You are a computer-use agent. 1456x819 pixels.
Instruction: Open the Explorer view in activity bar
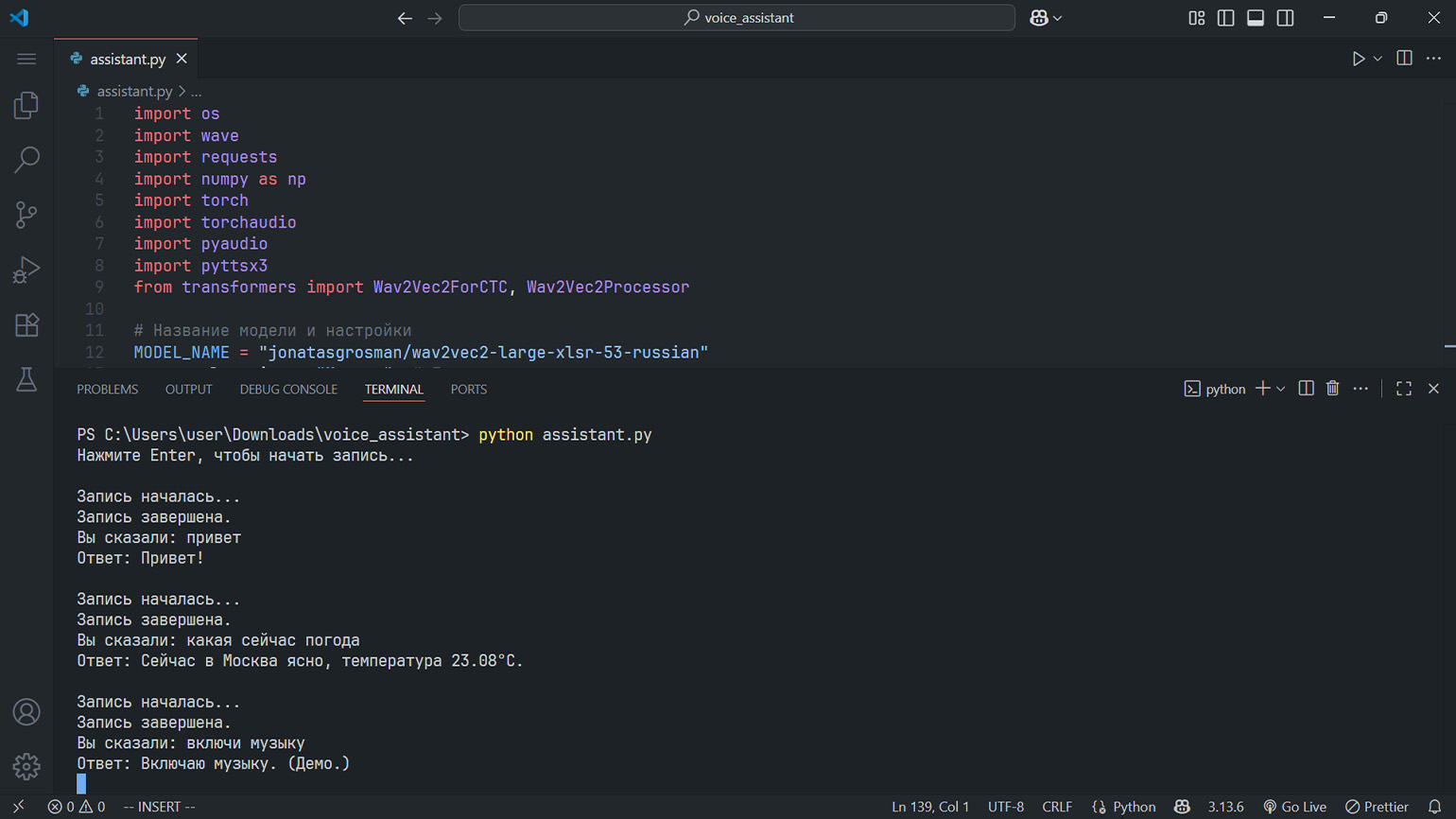click(x=26, y=105)
